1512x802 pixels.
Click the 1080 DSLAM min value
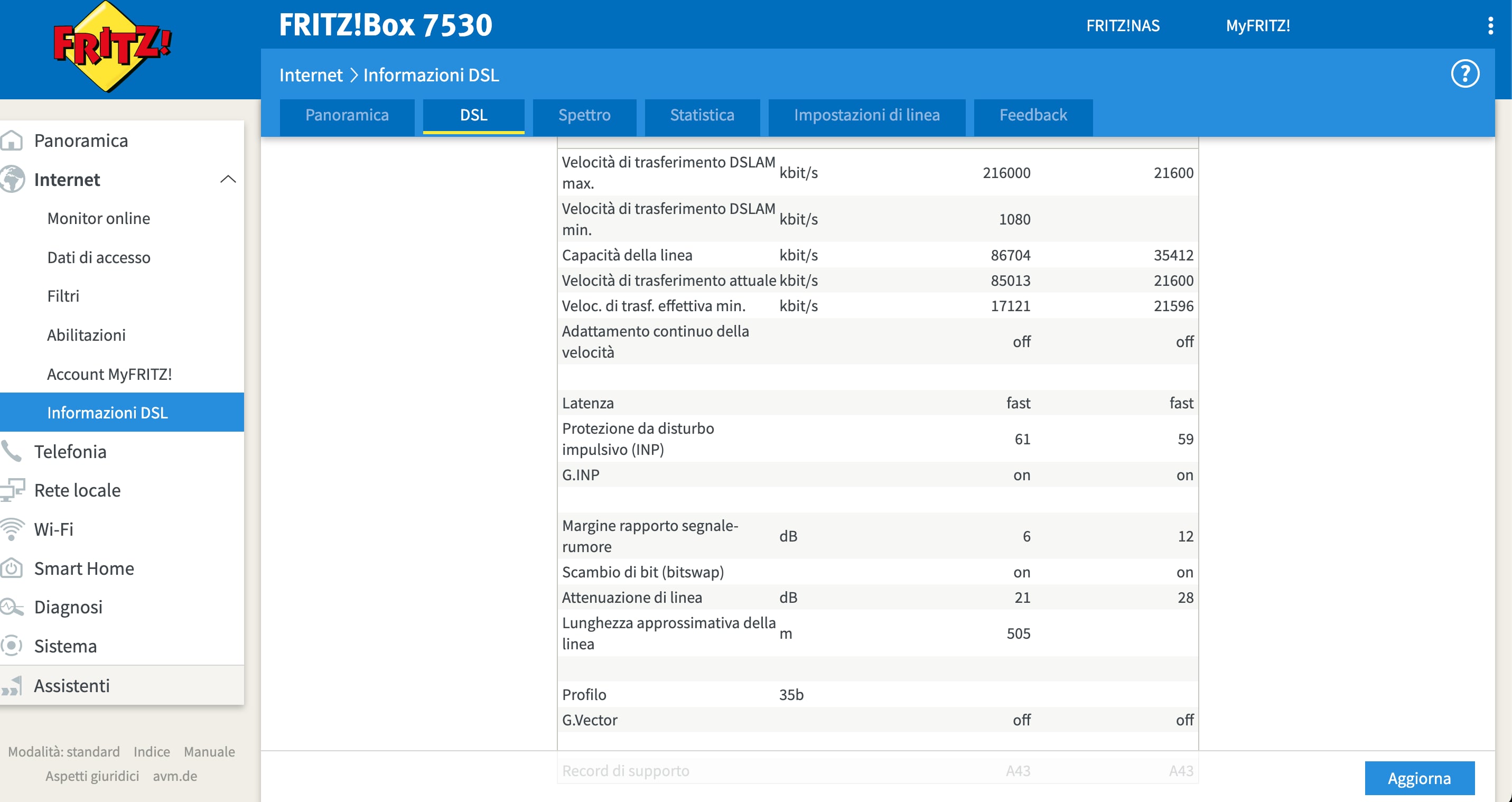point(1014,219)
